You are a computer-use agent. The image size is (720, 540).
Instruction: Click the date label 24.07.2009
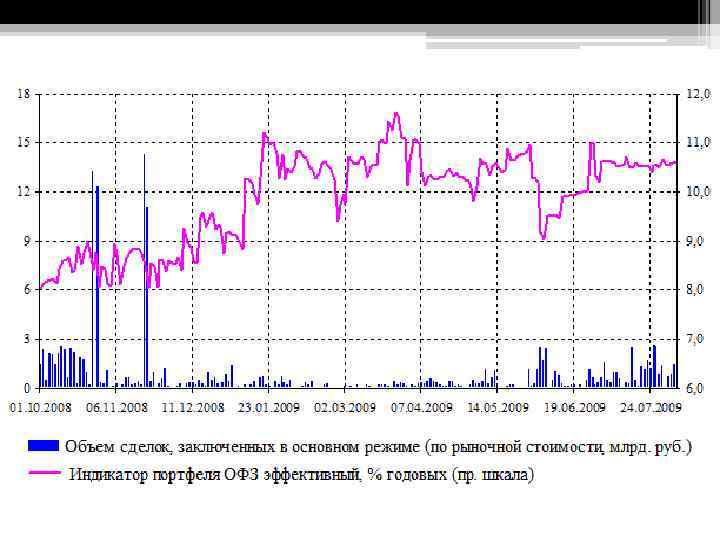(x=650, y=407)
